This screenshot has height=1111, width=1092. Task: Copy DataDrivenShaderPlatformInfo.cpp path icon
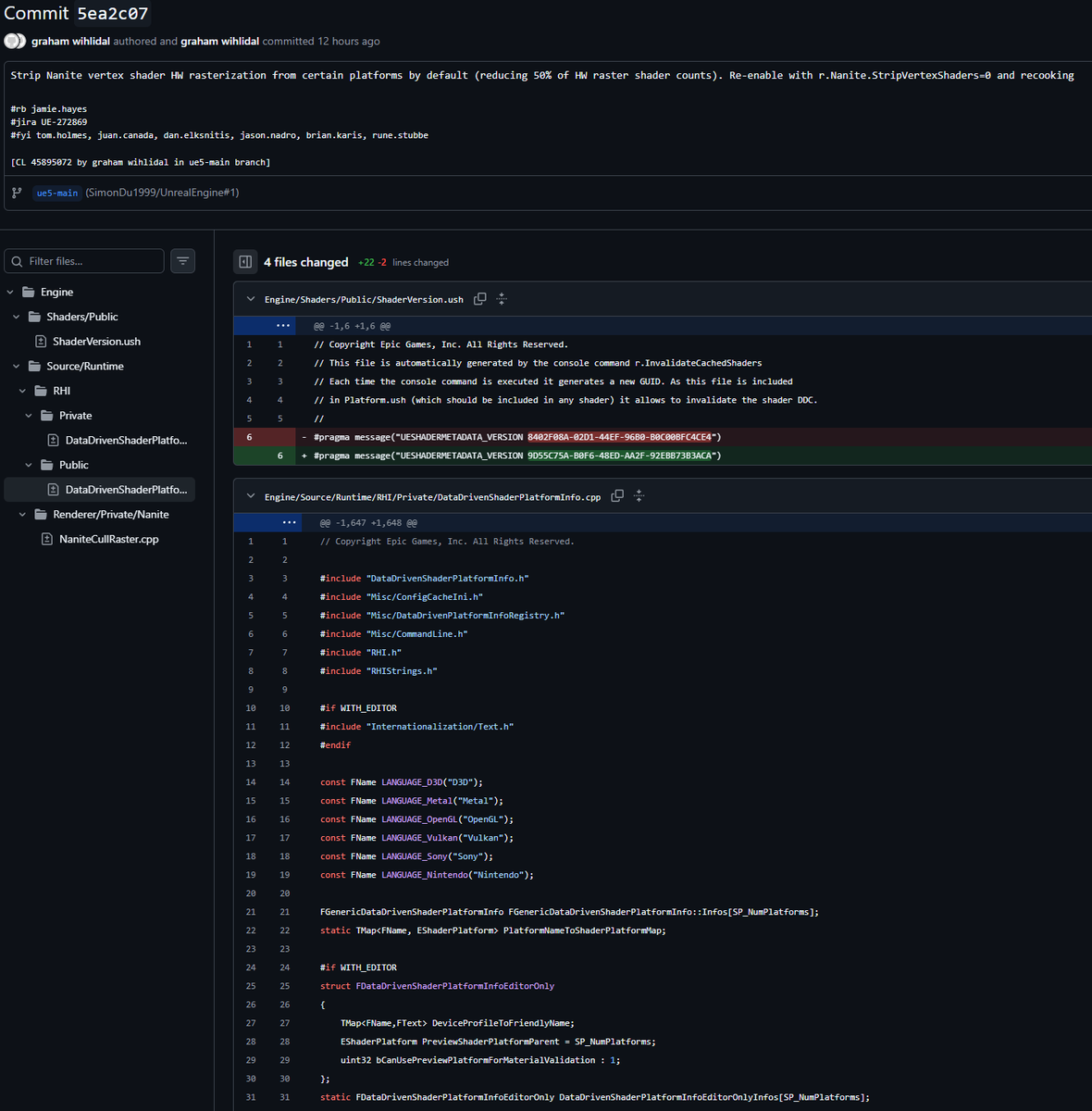[617, 496]
